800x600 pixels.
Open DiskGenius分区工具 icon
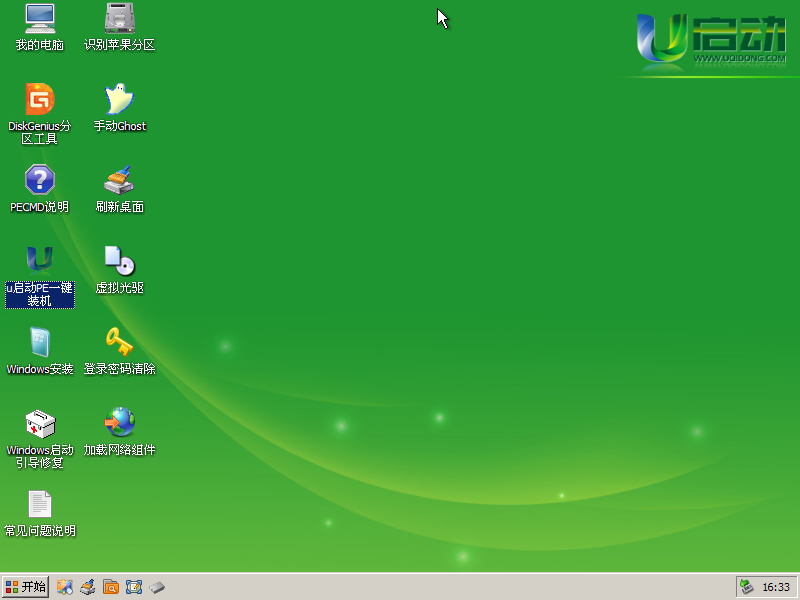point(40,100)
